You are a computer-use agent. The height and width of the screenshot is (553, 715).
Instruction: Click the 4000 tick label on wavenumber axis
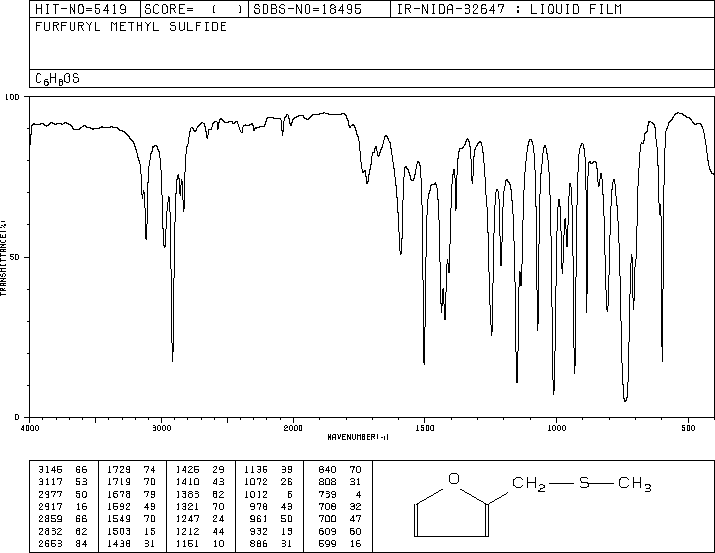click(30, 428)
